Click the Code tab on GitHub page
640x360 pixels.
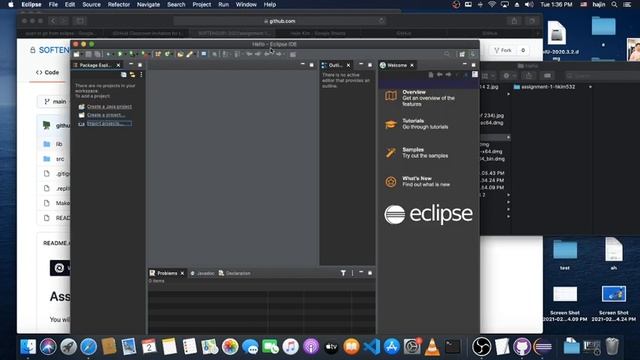coord(47,72)
